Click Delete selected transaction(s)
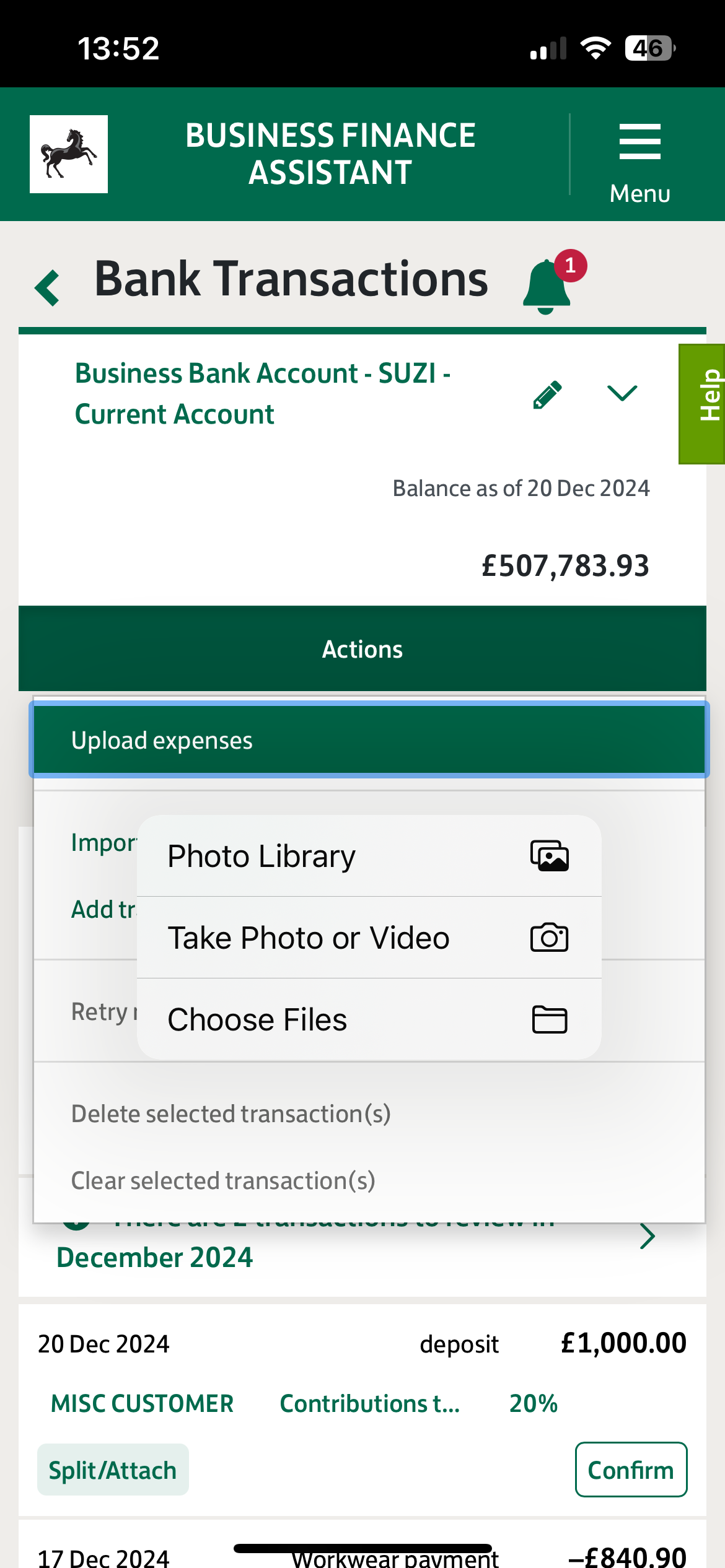This screenshot has width=725, height=1568. pos(231,1114)
